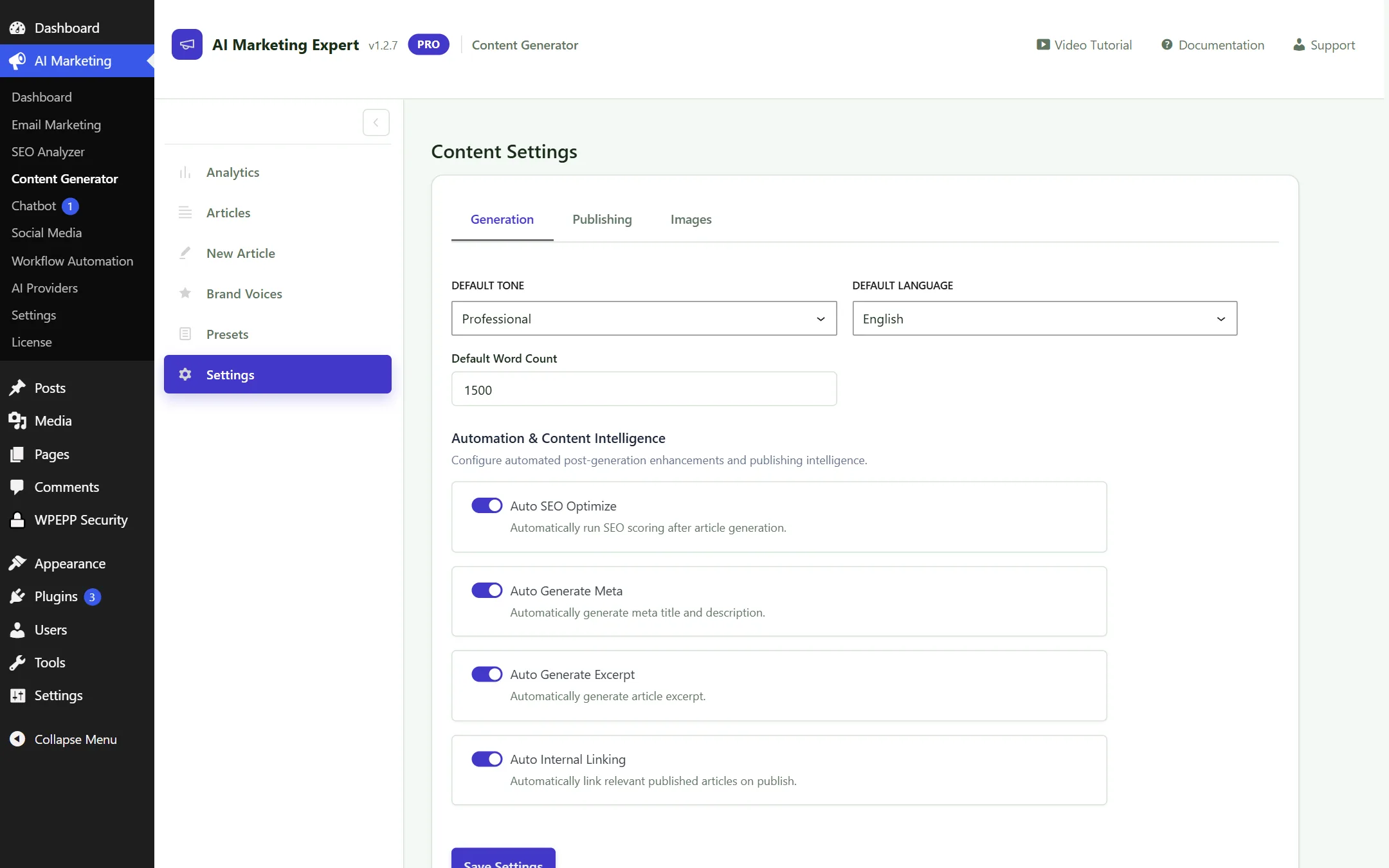Screen dimensions: 1389x868
Task: Click the Comments speech bubble icon
Action: click(x=17, y=487)
